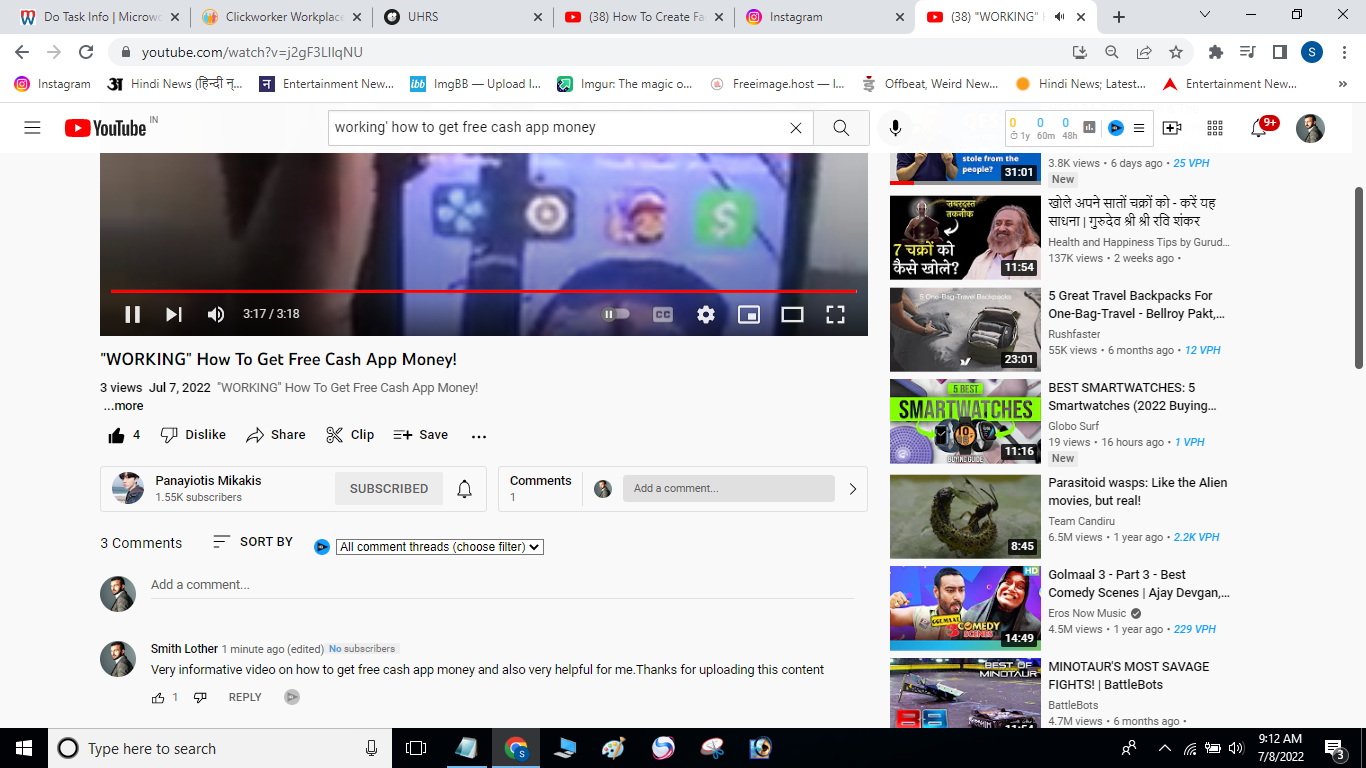
Task: Open video settings gear
Action: pyautogui.click(x=706, y=314)
